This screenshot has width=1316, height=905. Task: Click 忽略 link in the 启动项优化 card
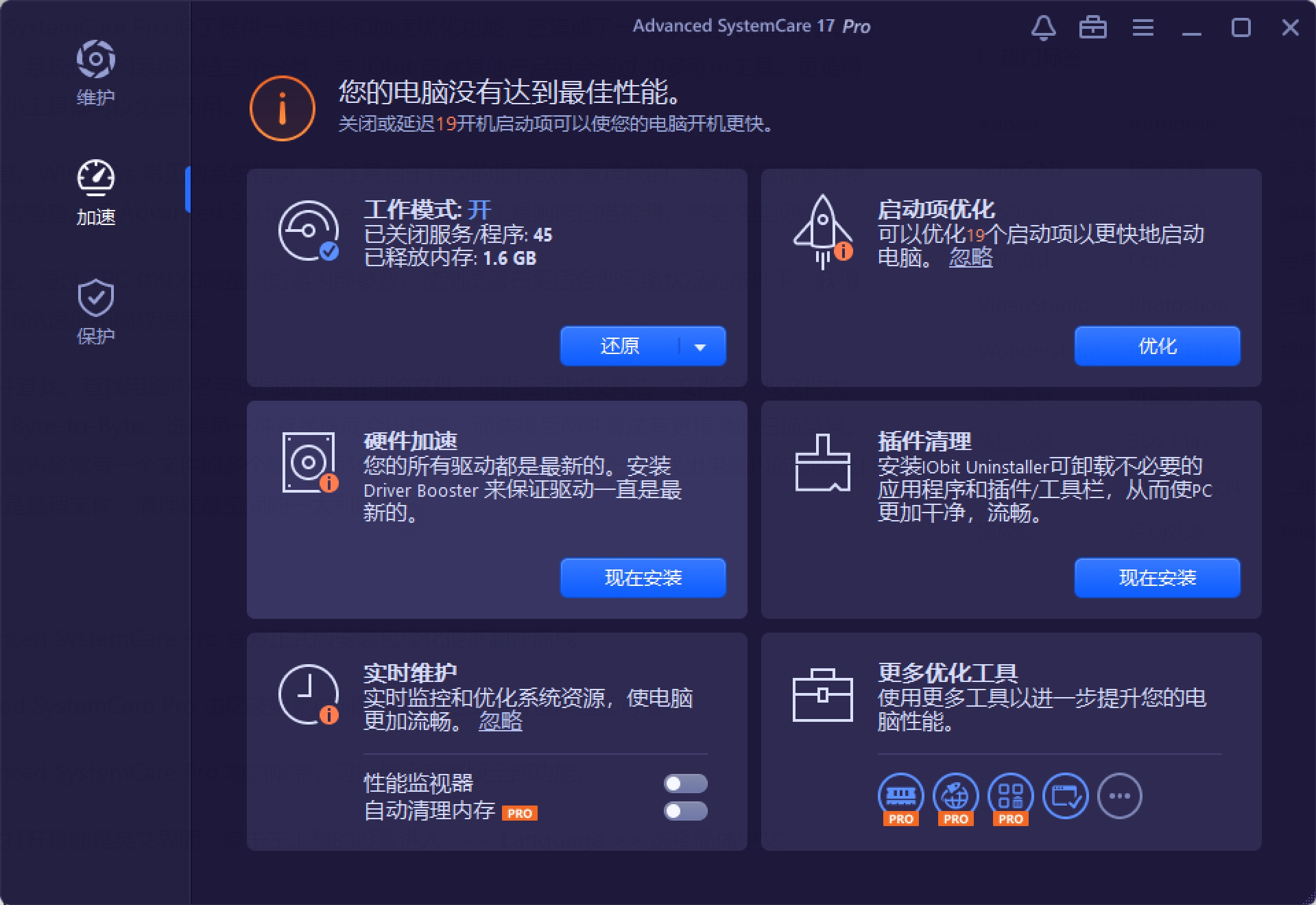coord(970,259)
